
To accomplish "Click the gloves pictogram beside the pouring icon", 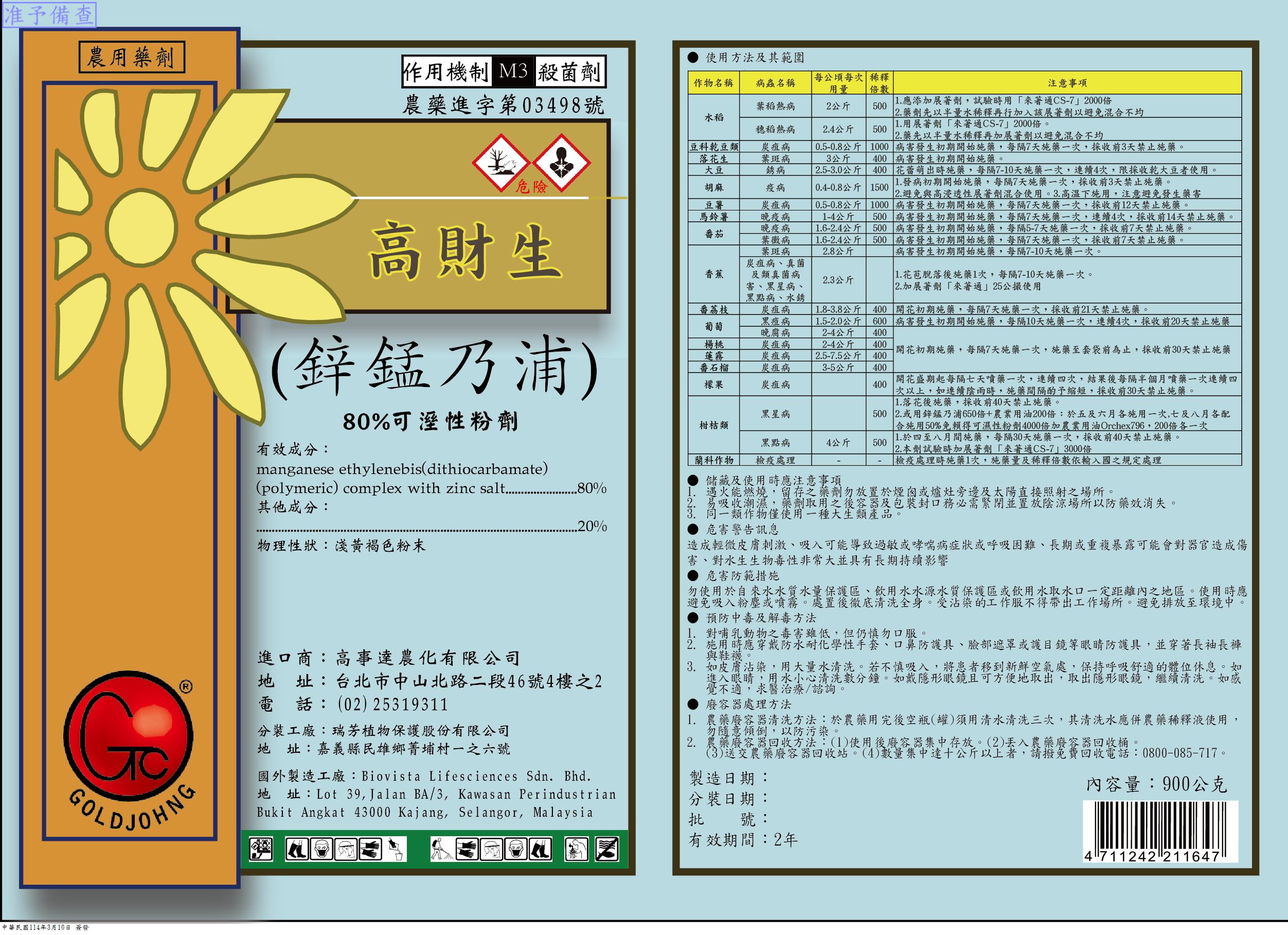I will [370, 849].
